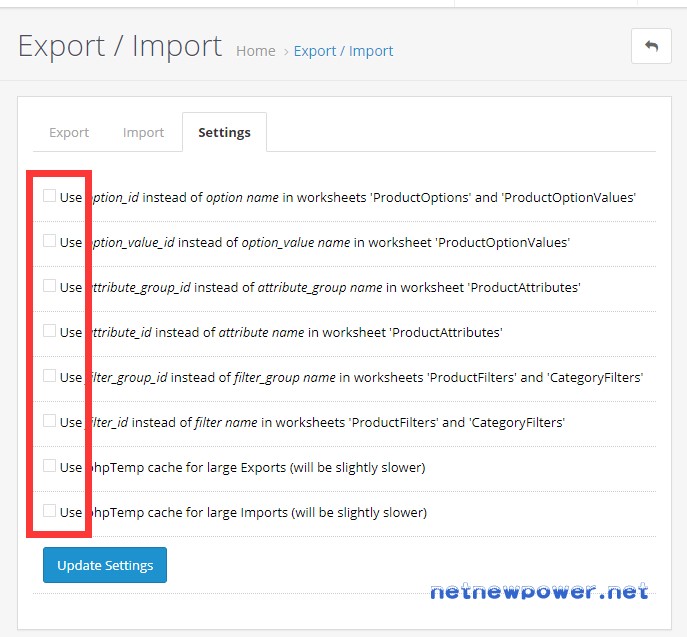Enable filter_group_id instead of filter_group name

pos(50,376)
